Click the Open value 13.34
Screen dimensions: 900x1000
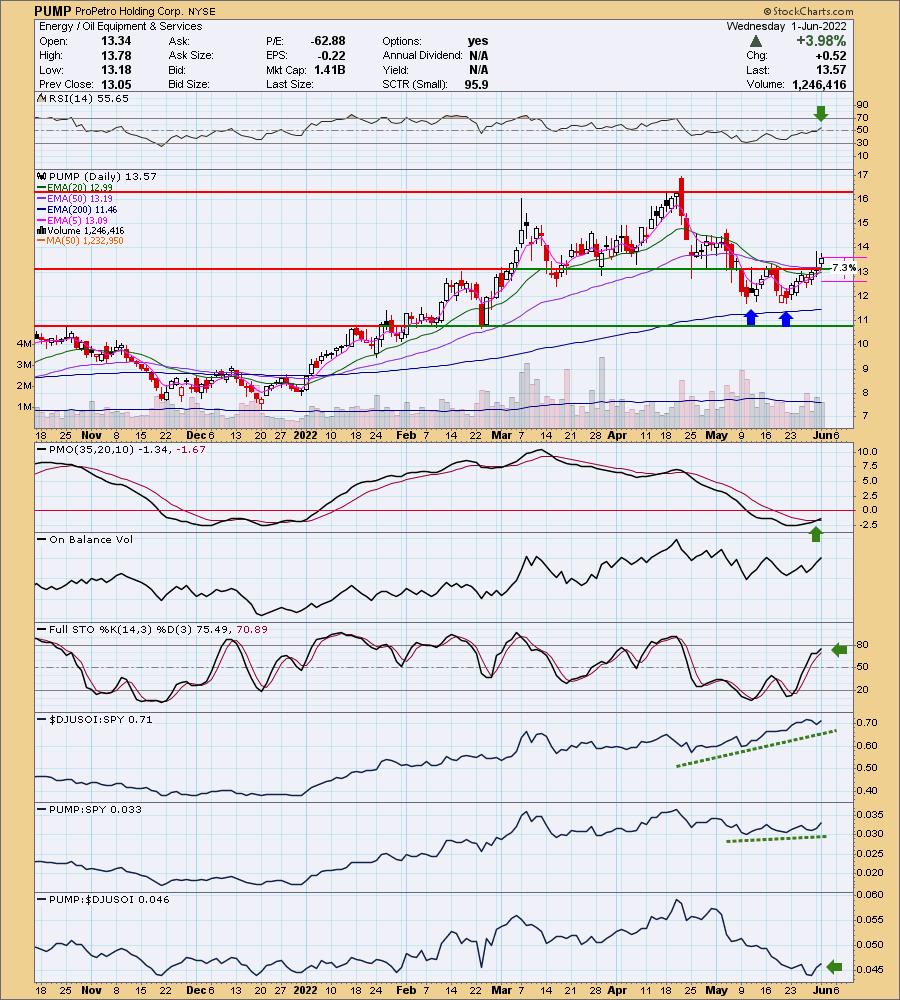(x=116, y=41)
